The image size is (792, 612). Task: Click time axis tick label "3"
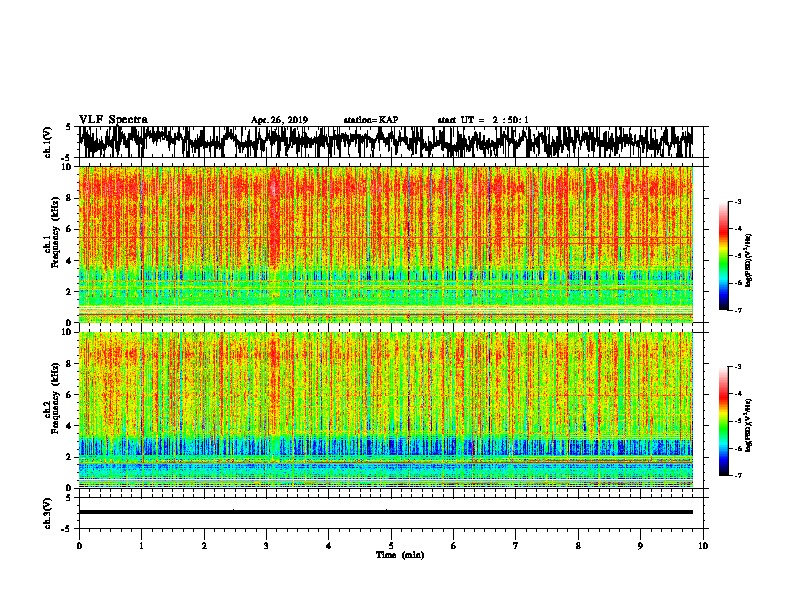coord(266,546)
